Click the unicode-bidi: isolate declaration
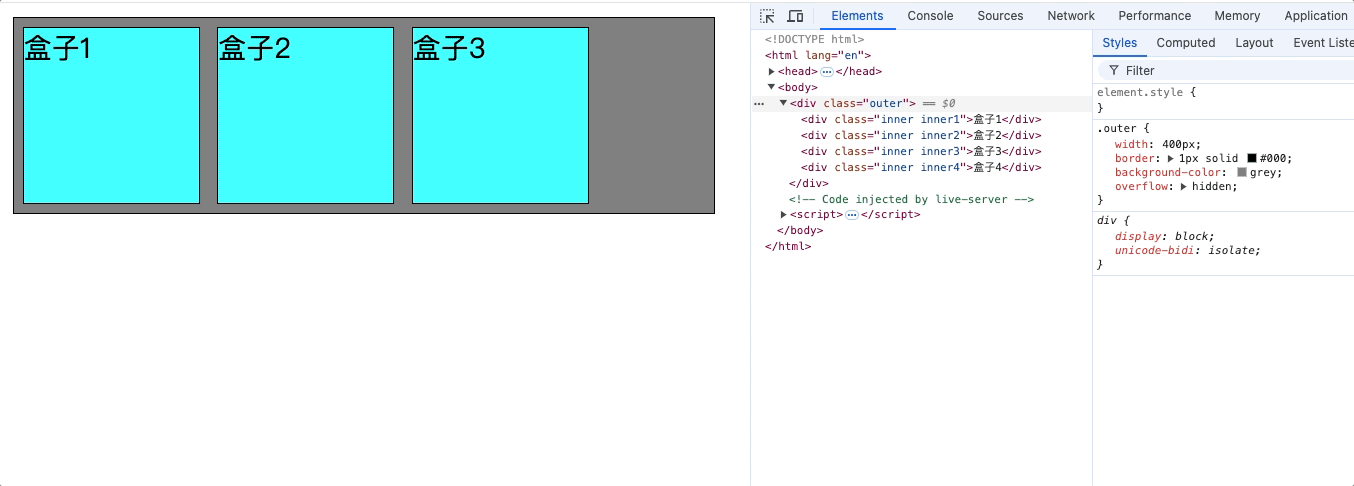 coord(1188,251)
